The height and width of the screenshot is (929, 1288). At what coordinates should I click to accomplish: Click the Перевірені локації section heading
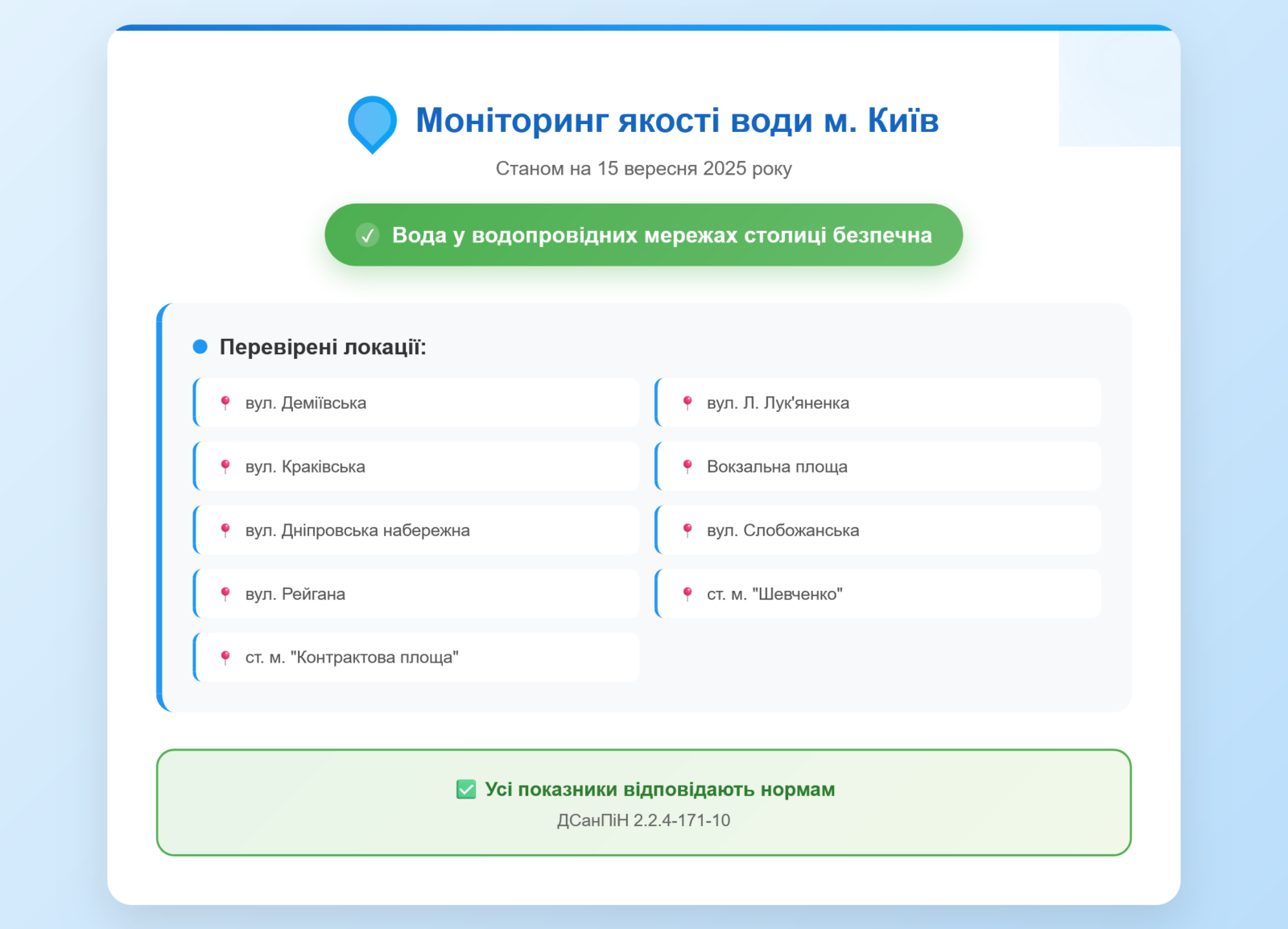coord(323,347)
